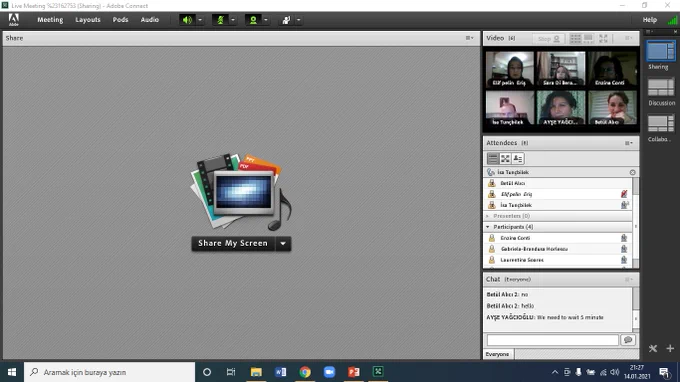The width and height of the screenshot is (680, 382).
Task: Open the Attendees pod options menu
Action: click(x=628, y=143)
